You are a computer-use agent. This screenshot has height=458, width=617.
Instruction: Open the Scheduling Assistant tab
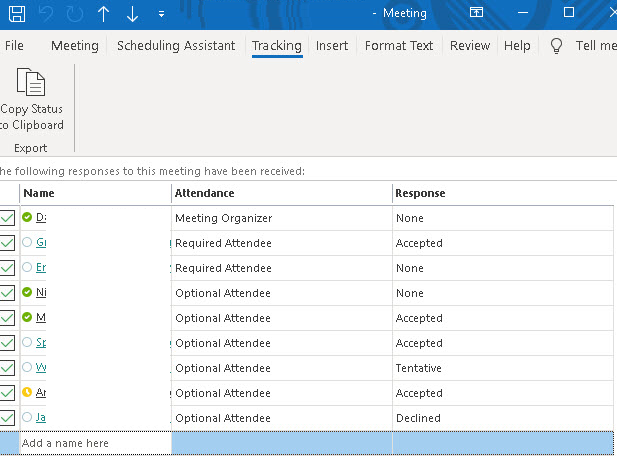coord(176,46)
